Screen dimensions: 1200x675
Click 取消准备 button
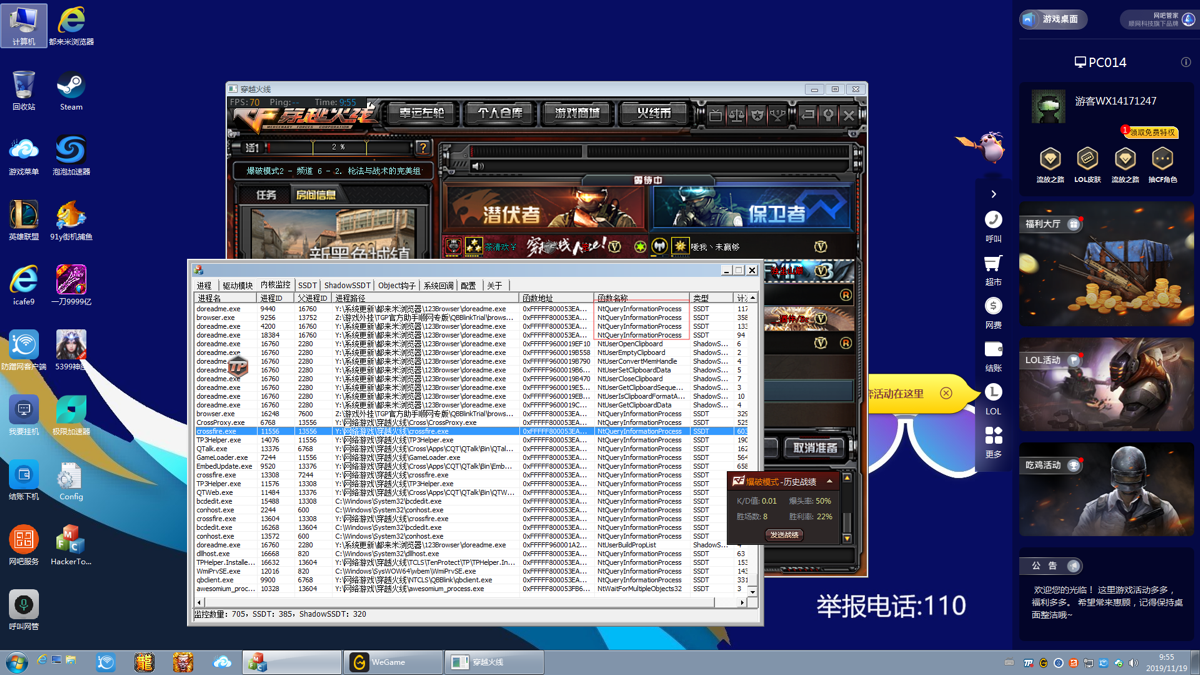click(814, 448)
